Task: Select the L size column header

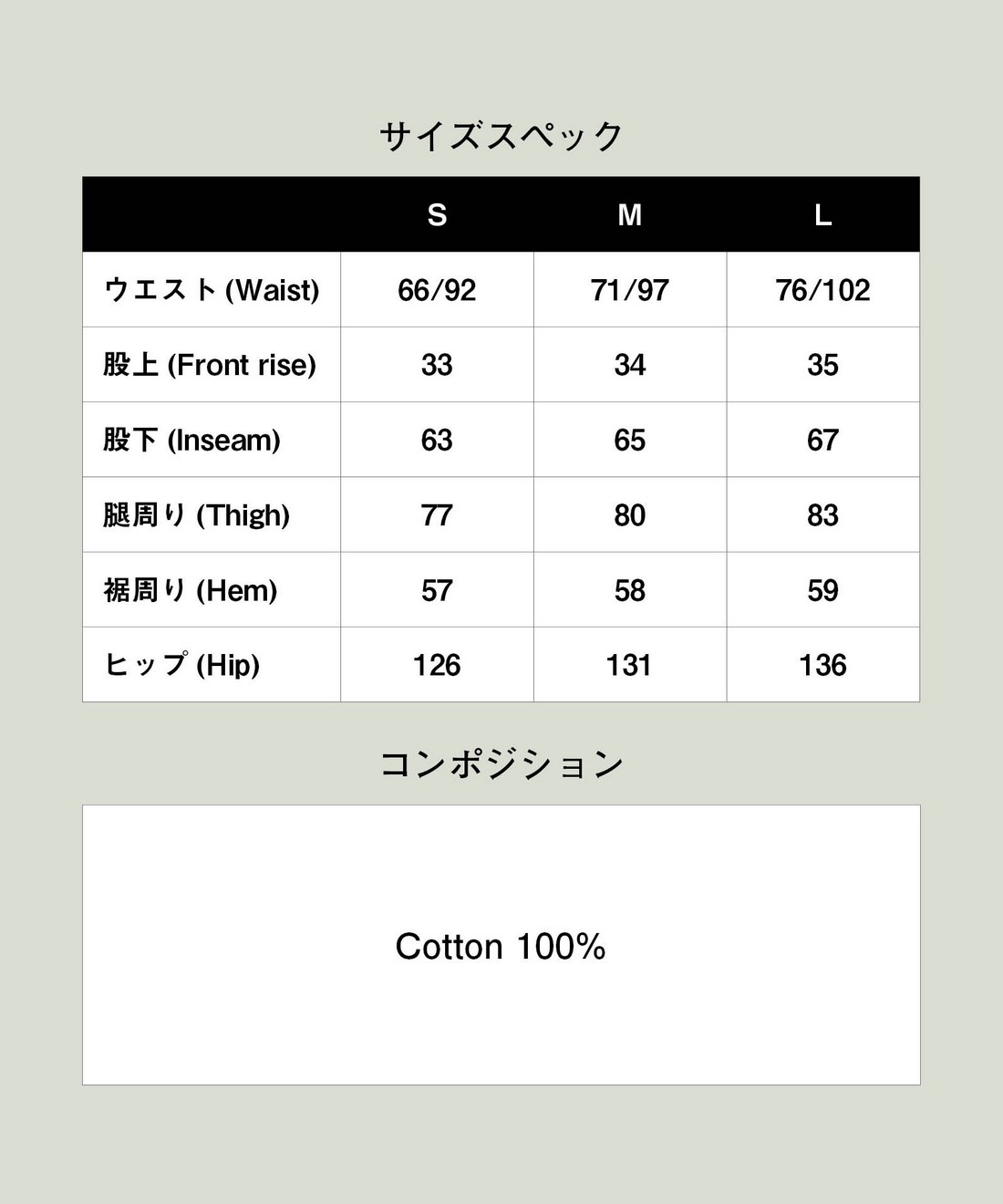Action: click(x=822, y=215)
